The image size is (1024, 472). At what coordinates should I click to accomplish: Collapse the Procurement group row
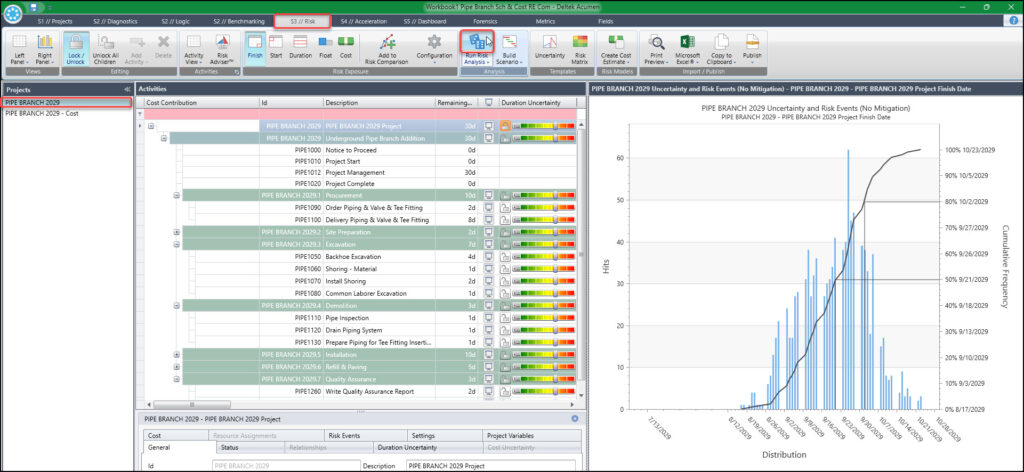point(176,195)
